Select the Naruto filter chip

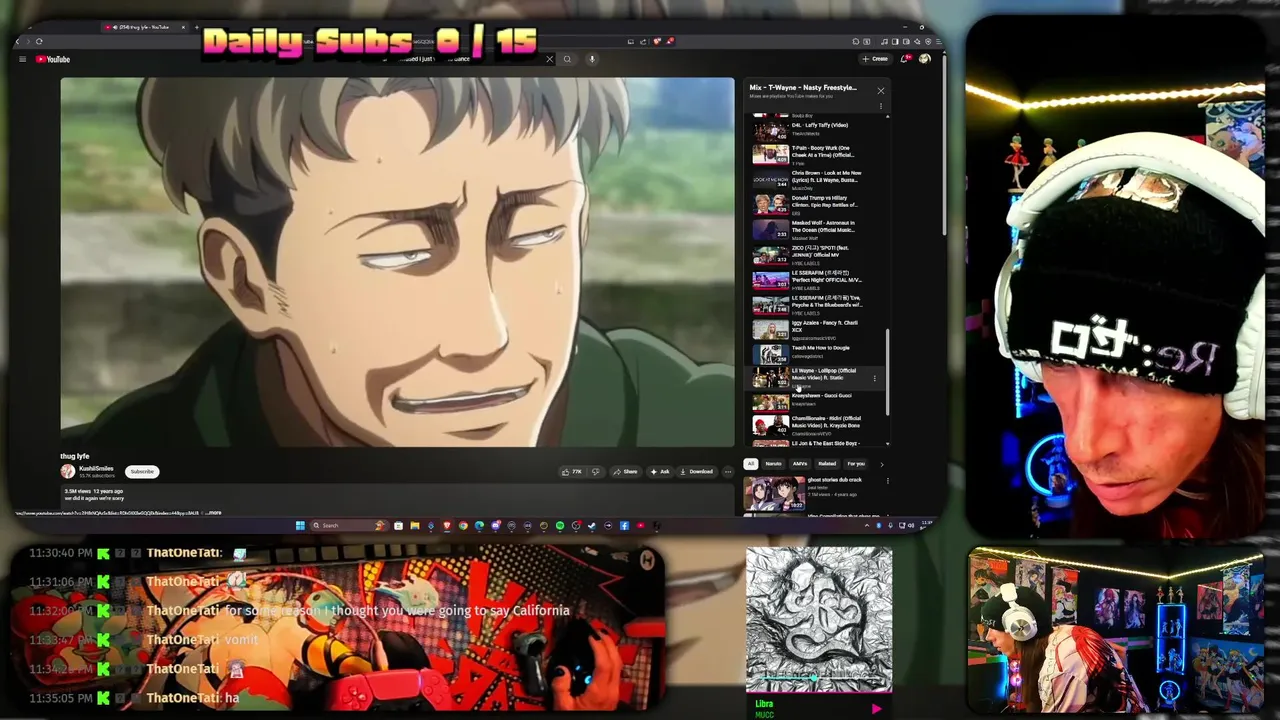(x=774, y=464)
